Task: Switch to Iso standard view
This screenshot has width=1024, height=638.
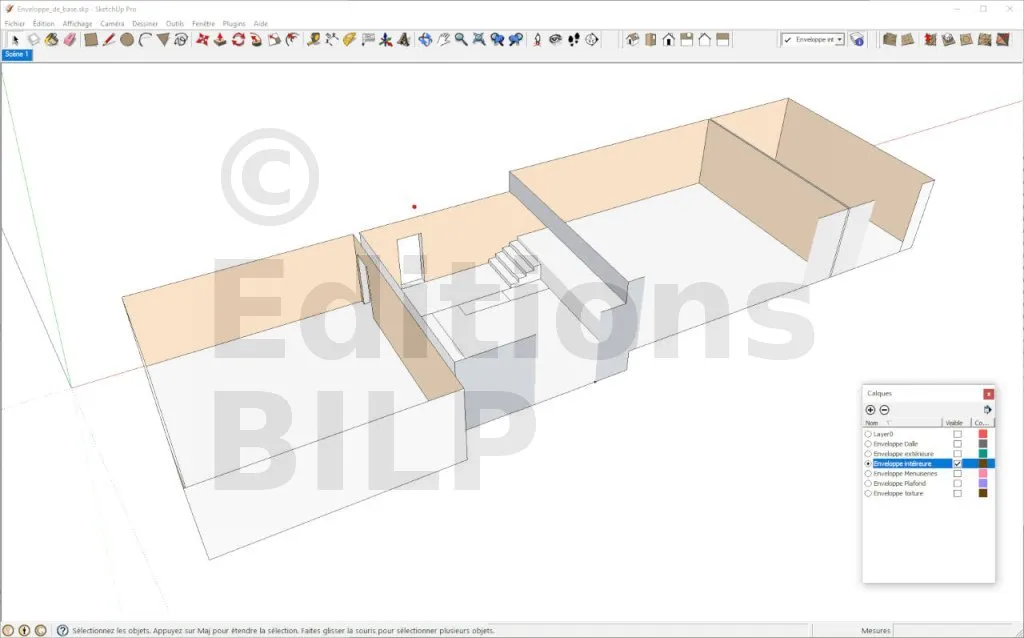Action: coord(632,40)
